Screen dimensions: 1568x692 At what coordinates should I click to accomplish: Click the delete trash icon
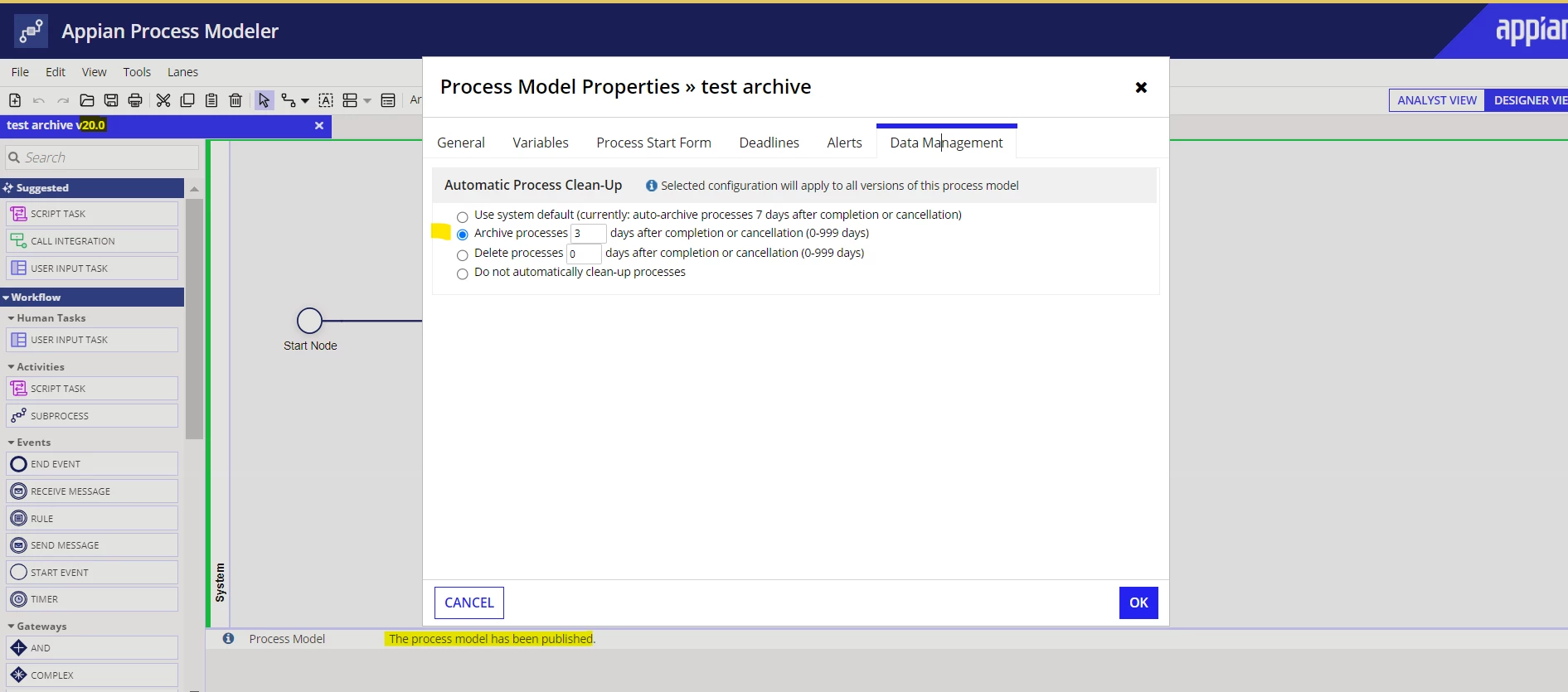pyautogui.click(x=235, y=100)
